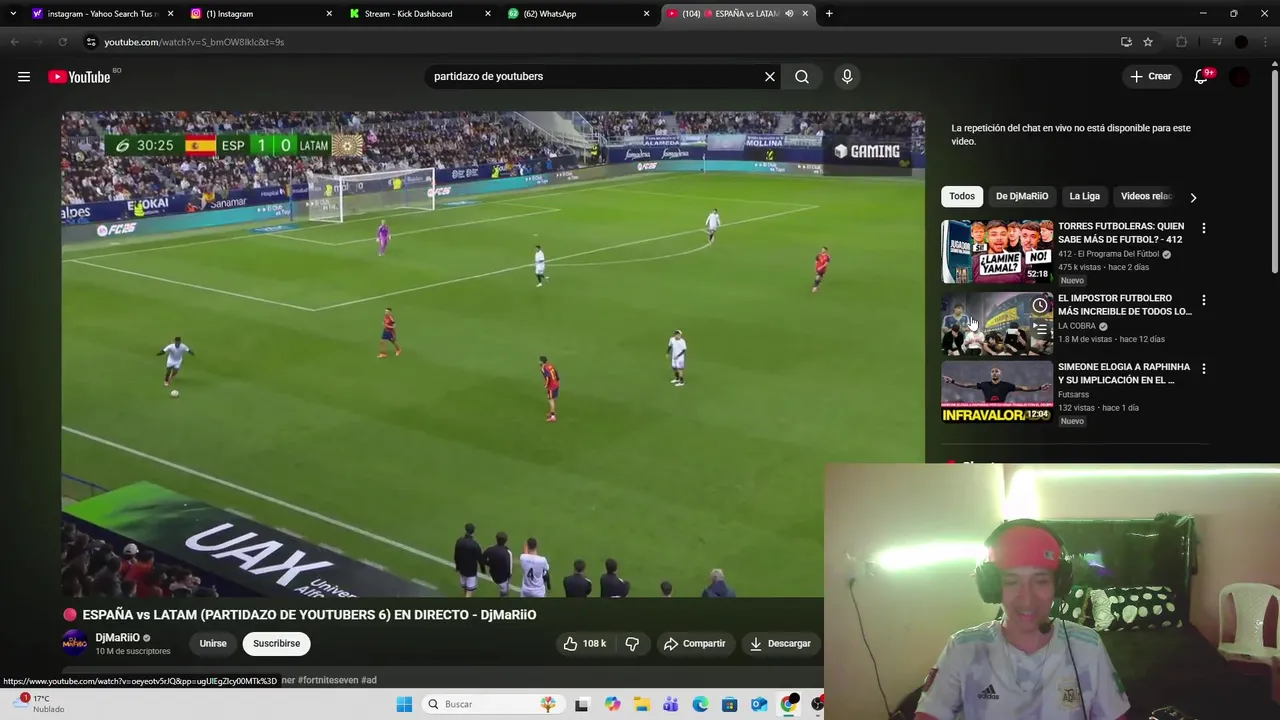Open the La COBRA channel name

(1077, 326)
